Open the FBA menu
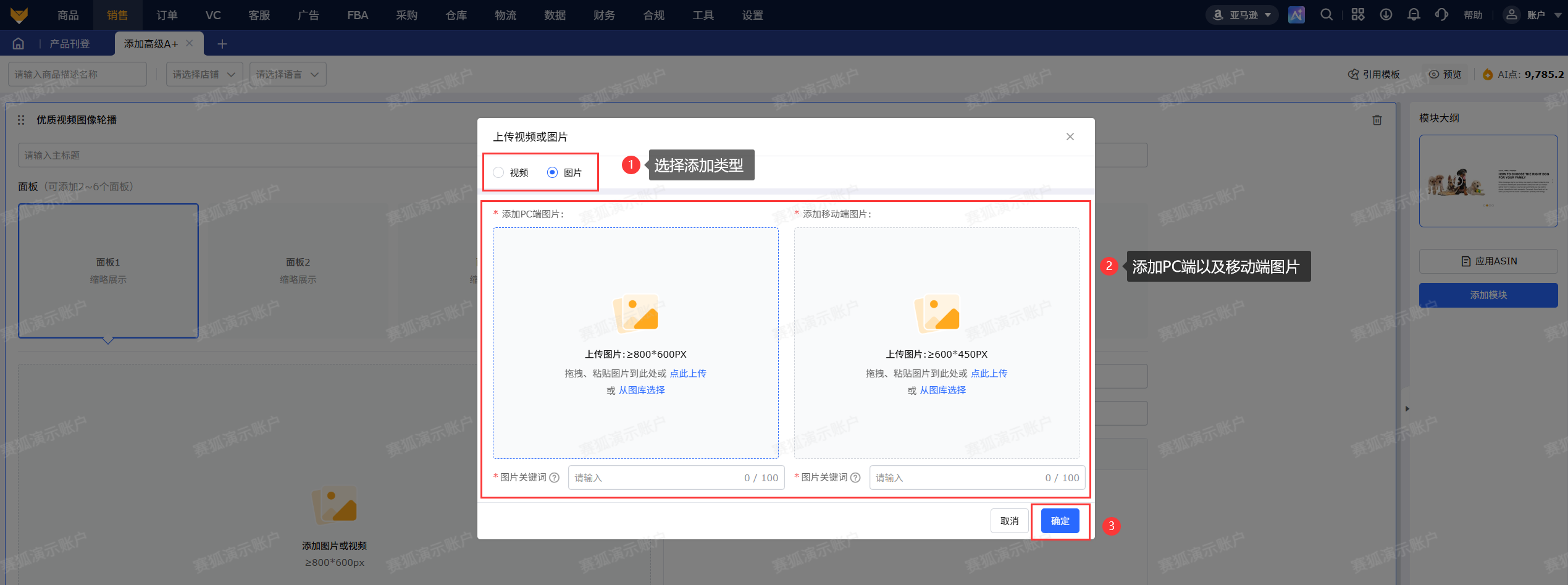This screenshot has width=1568, height=585. tap(358, 15)
